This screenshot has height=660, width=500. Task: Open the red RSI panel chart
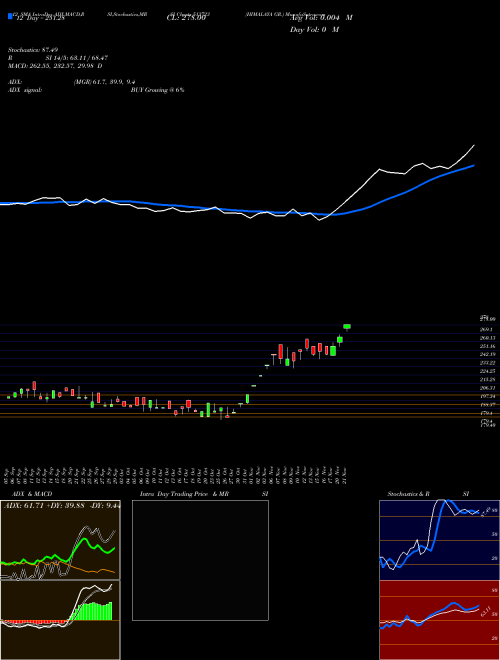click(x=439, y=620)
